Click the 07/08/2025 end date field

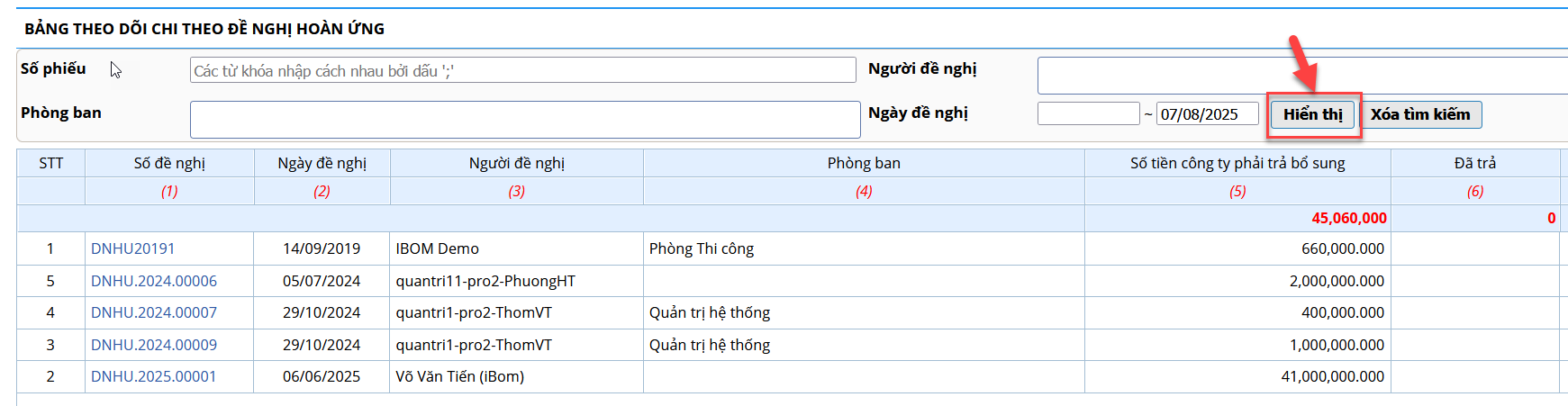coord(1207,113)
